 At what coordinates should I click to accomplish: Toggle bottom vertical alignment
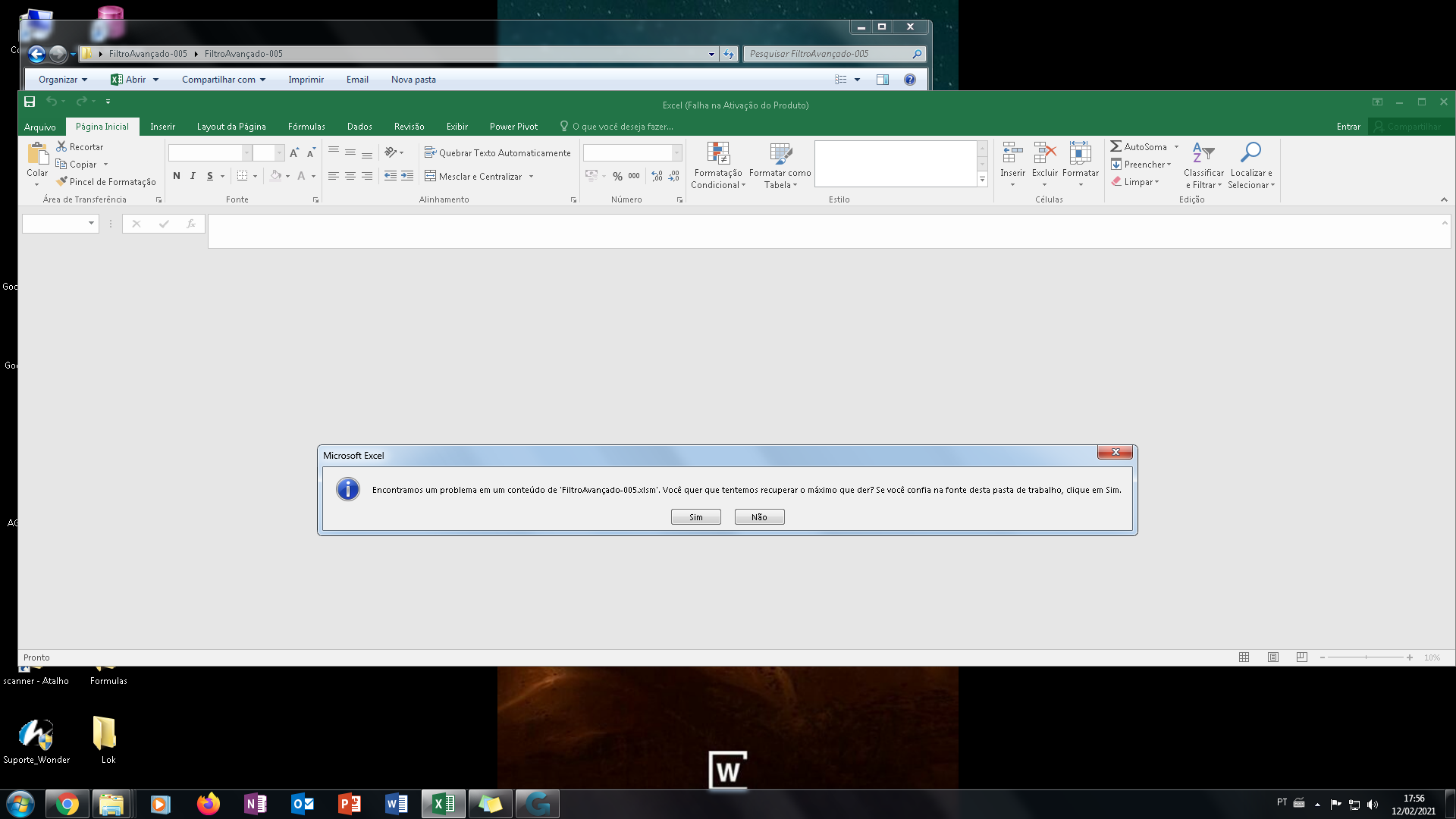click(x=367, y=152)
